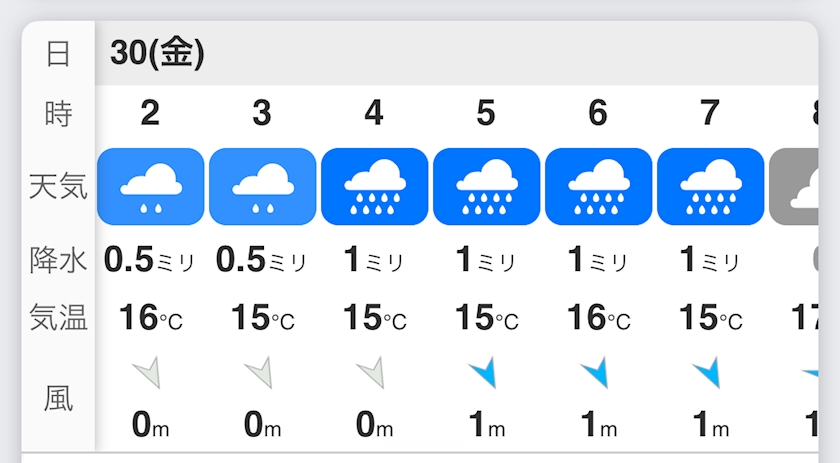
Task: Select the rain icon under hour 5
Action: pyautogui.click(x=486, y=186)
